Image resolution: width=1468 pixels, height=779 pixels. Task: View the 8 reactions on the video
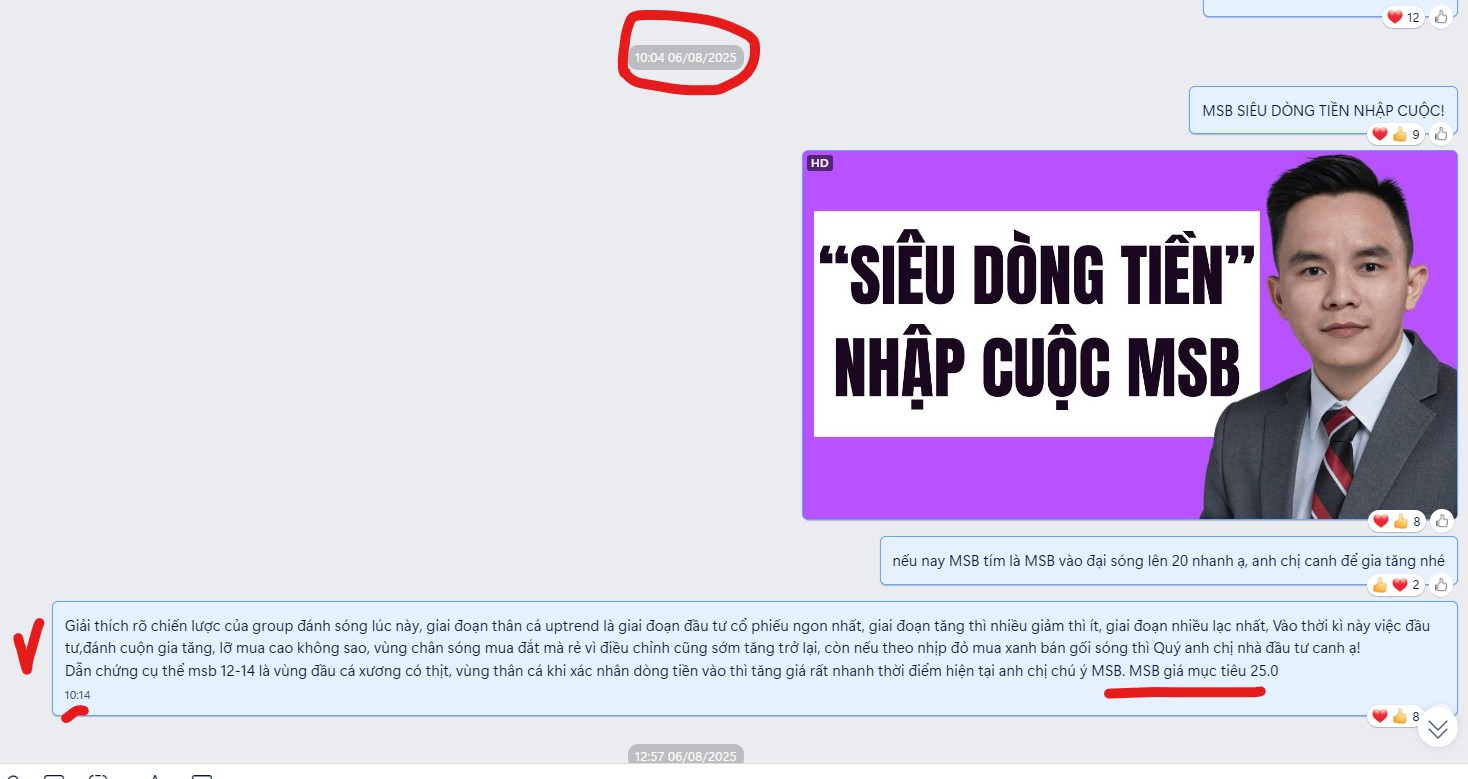point(1397,521)
